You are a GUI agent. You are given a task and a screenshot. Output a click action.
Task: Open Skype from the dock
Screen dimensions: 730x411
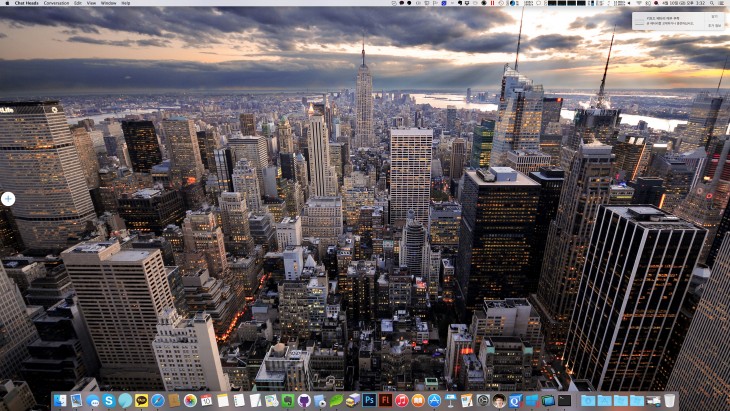109,401
